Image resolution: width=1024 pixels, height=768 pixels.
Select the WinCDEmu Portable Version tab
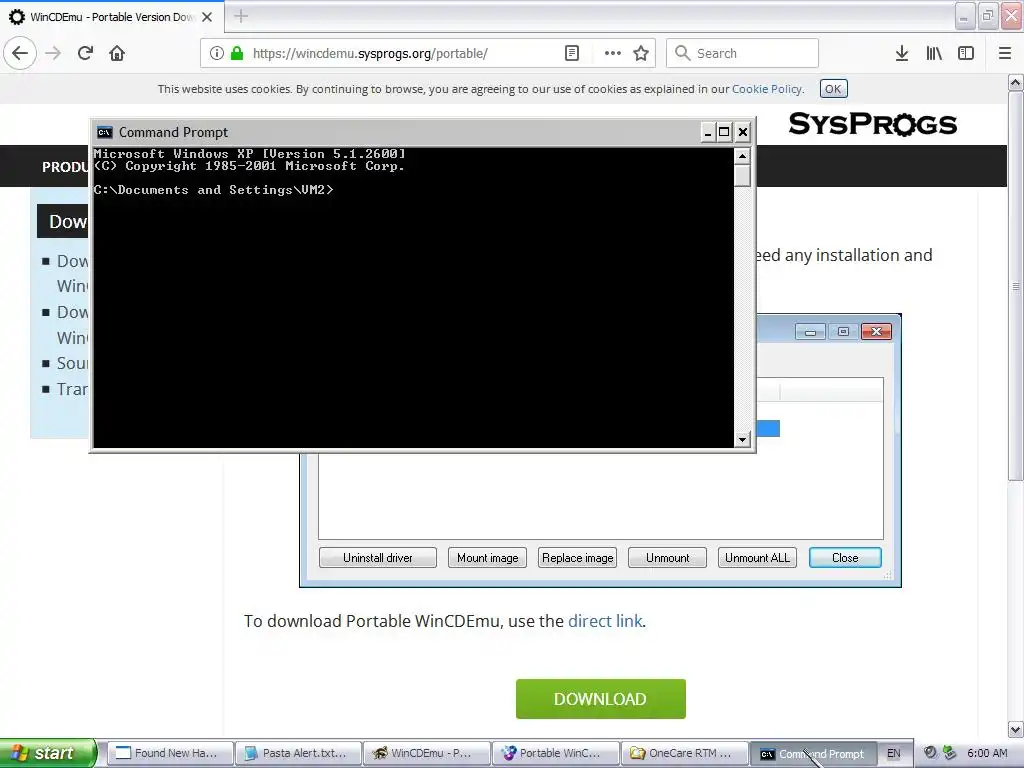(x=112, y=17)
